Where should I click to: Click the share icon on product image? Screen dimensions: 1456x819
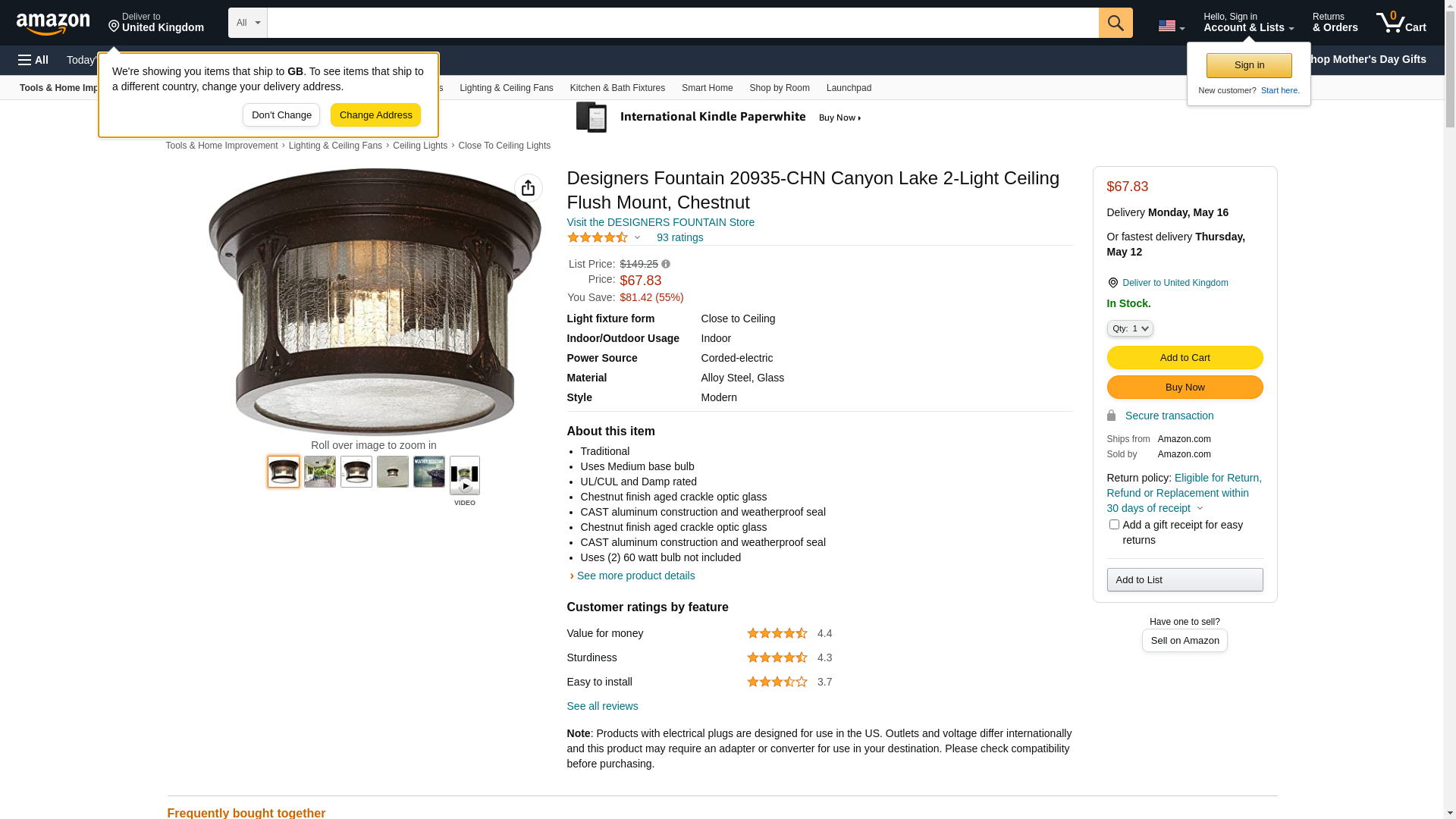pyautogui.click(x=528, y=188)
